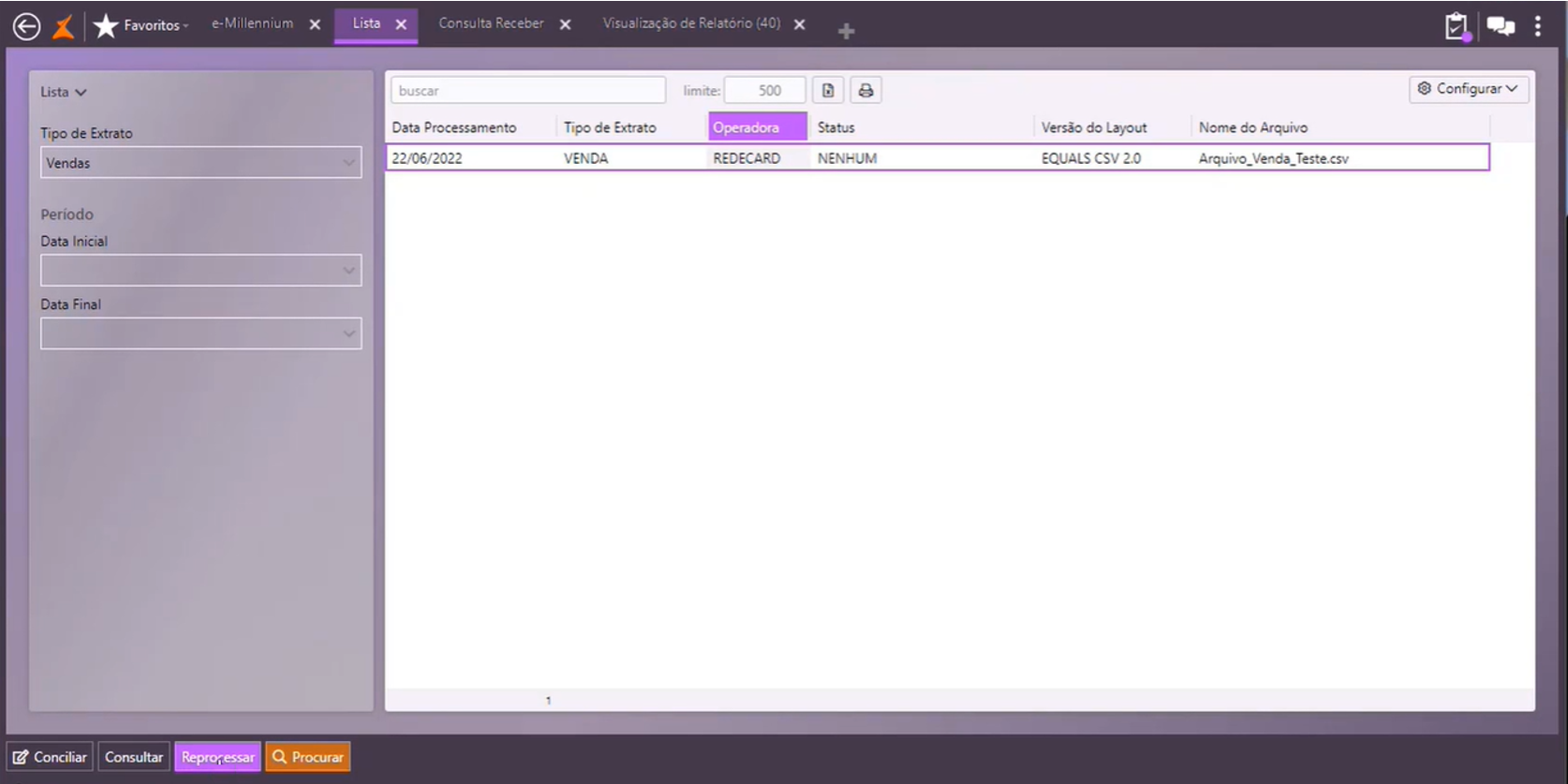Open the orange Millennium logo icon
This screenshot has width=1568, height=784.
(x=64, y=26)
